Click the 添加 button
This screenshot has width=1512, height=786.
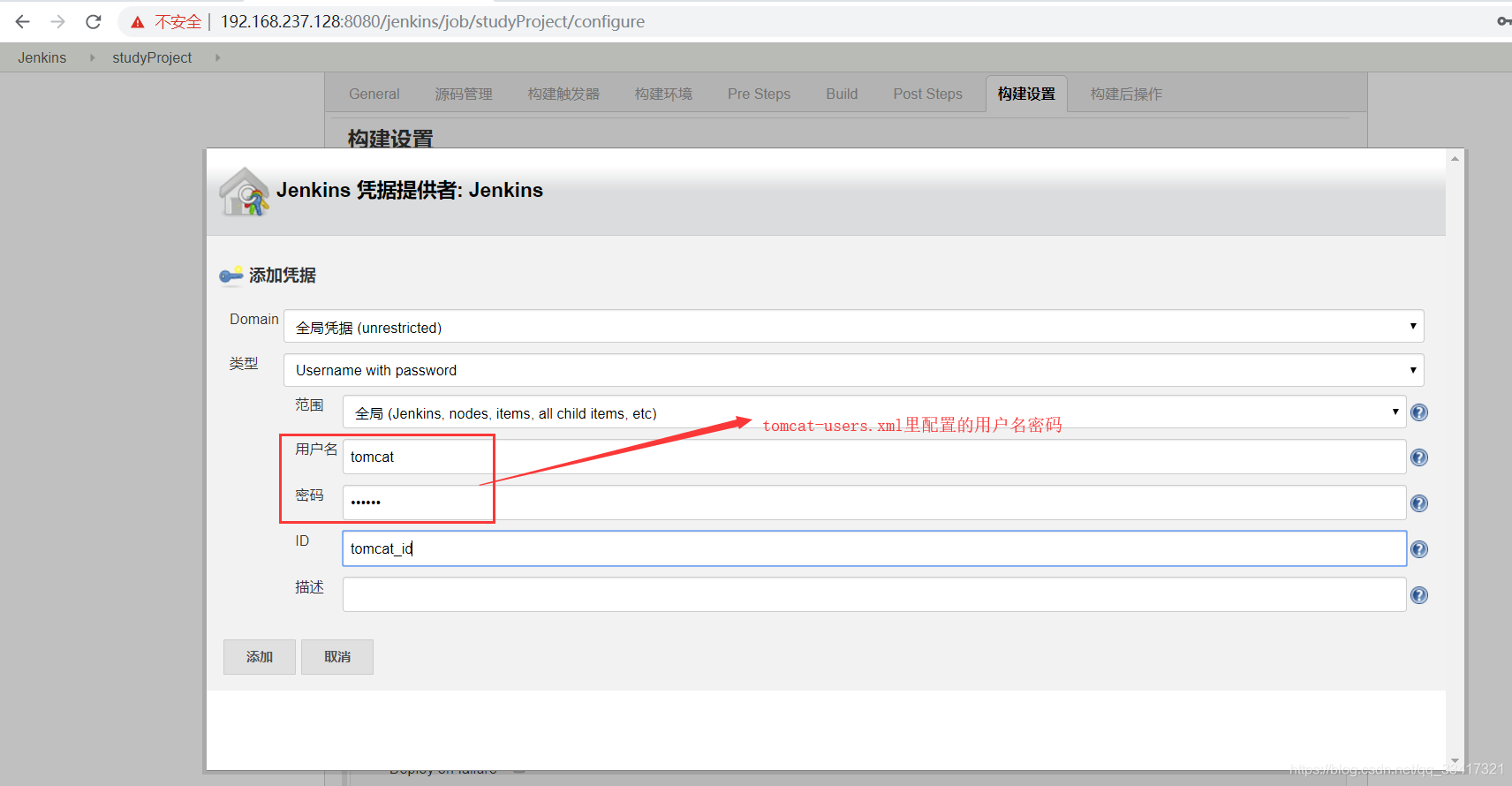point(260,657)
